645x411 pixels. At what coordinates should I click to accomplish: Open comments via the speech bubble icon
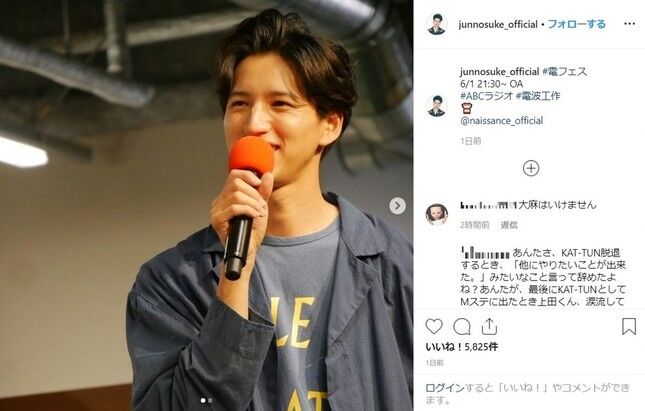[462, 327]
